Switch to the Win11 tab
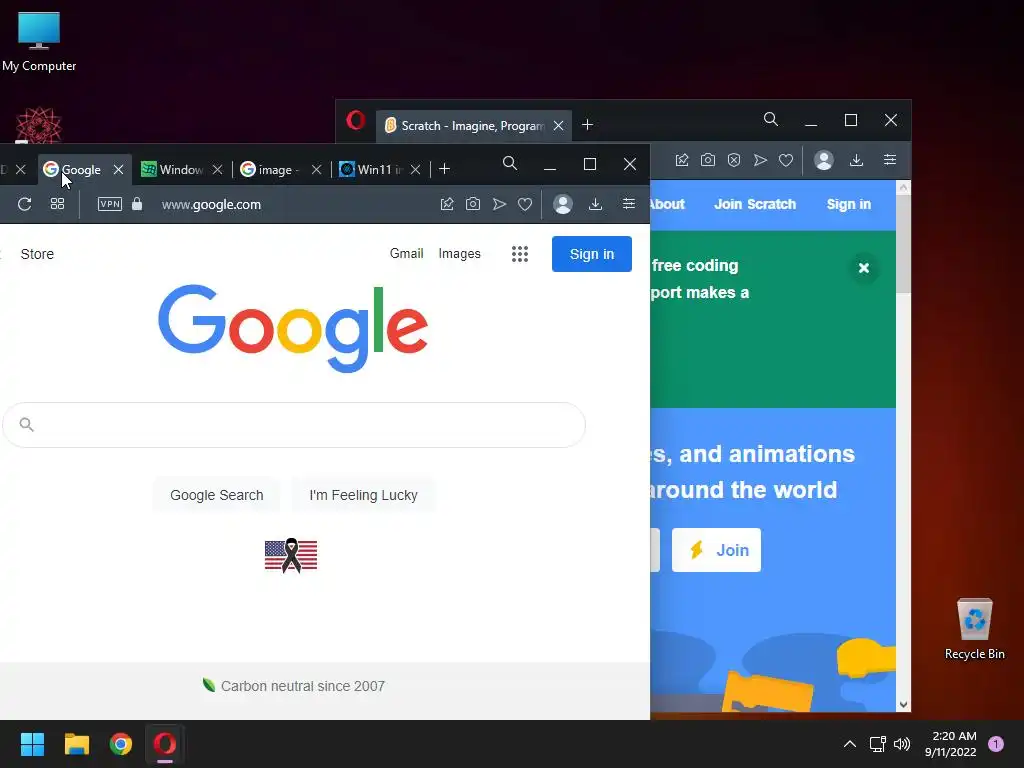This screenshot has height=768, width=1024. 371,170
